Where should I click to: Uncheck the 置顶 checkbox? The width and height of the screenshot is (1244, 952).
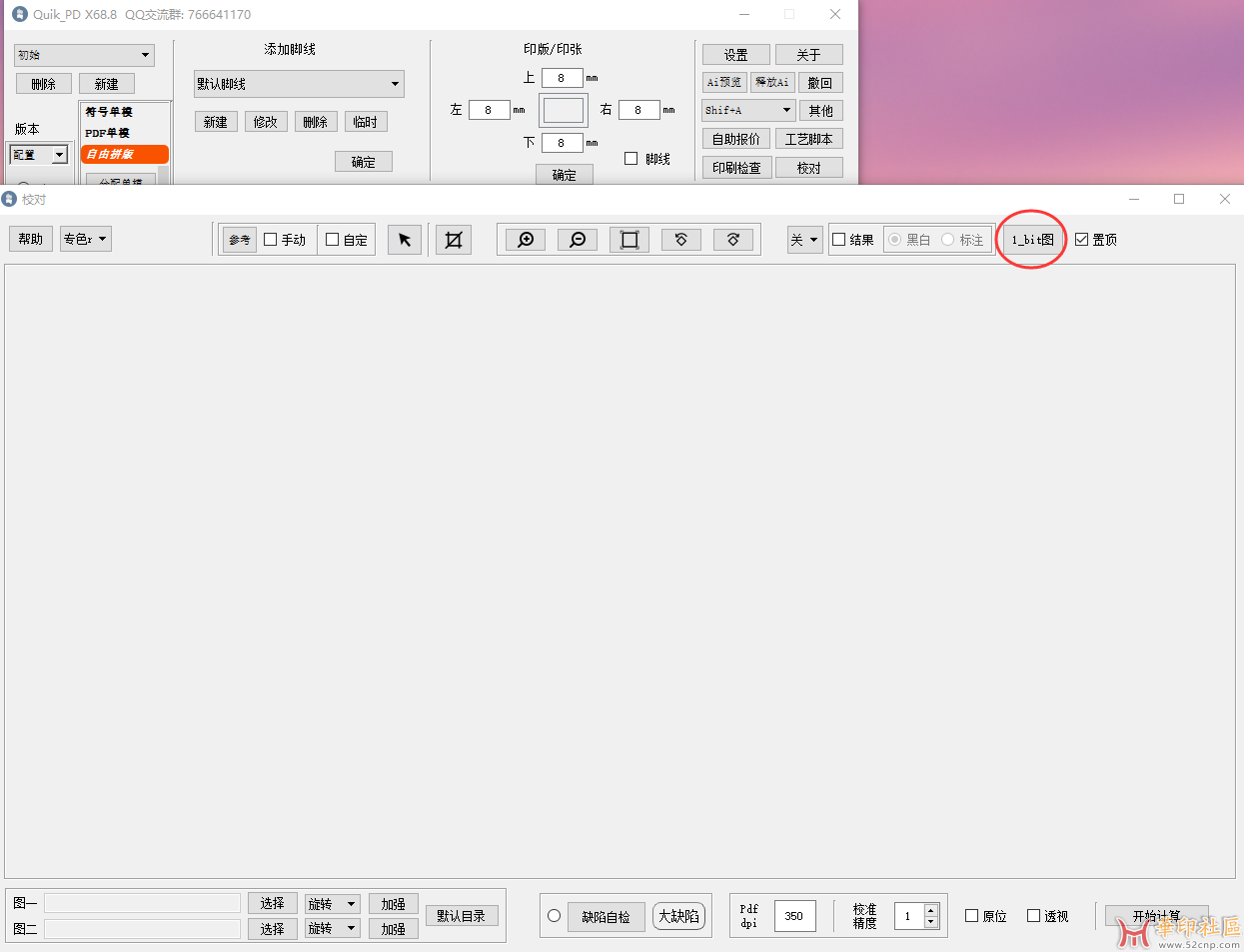pos(1082,240)
